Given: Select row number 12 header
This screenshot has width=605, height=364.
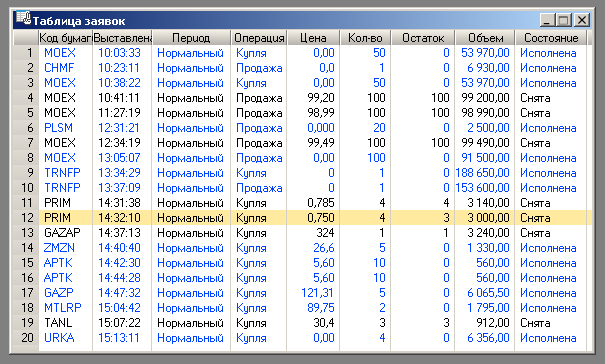Looking at the screenshot, I should pyautogui.click(x=26, y=218).
